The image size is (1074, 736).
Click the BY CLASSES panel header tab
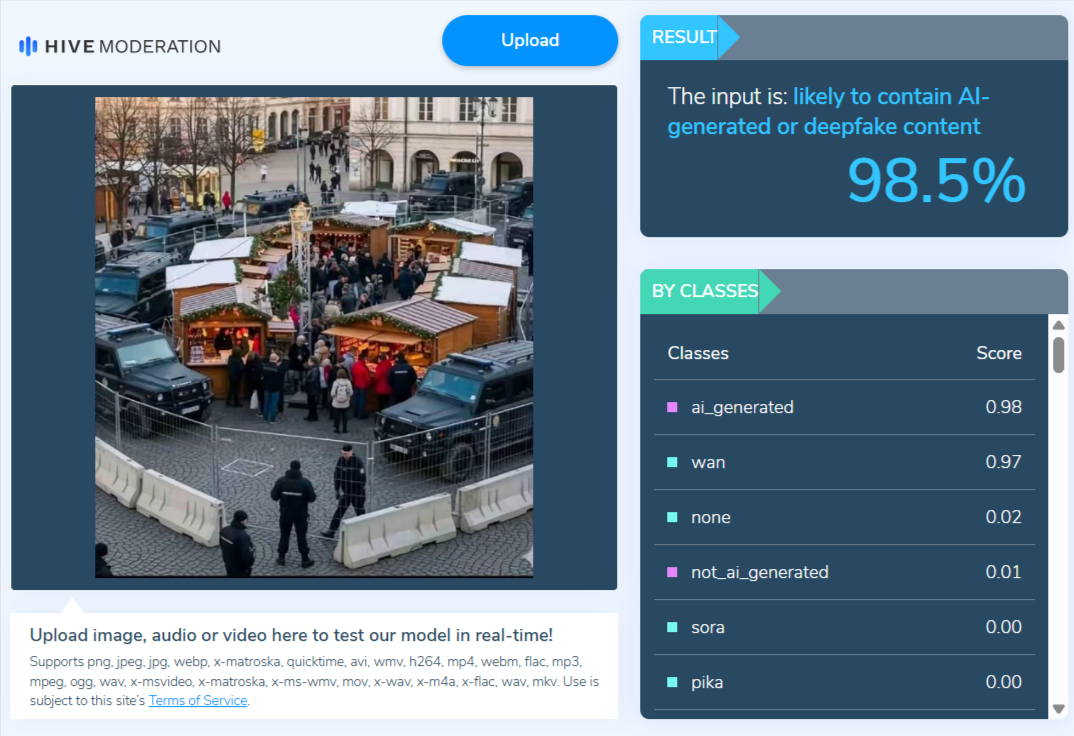[x=710, y=292]
